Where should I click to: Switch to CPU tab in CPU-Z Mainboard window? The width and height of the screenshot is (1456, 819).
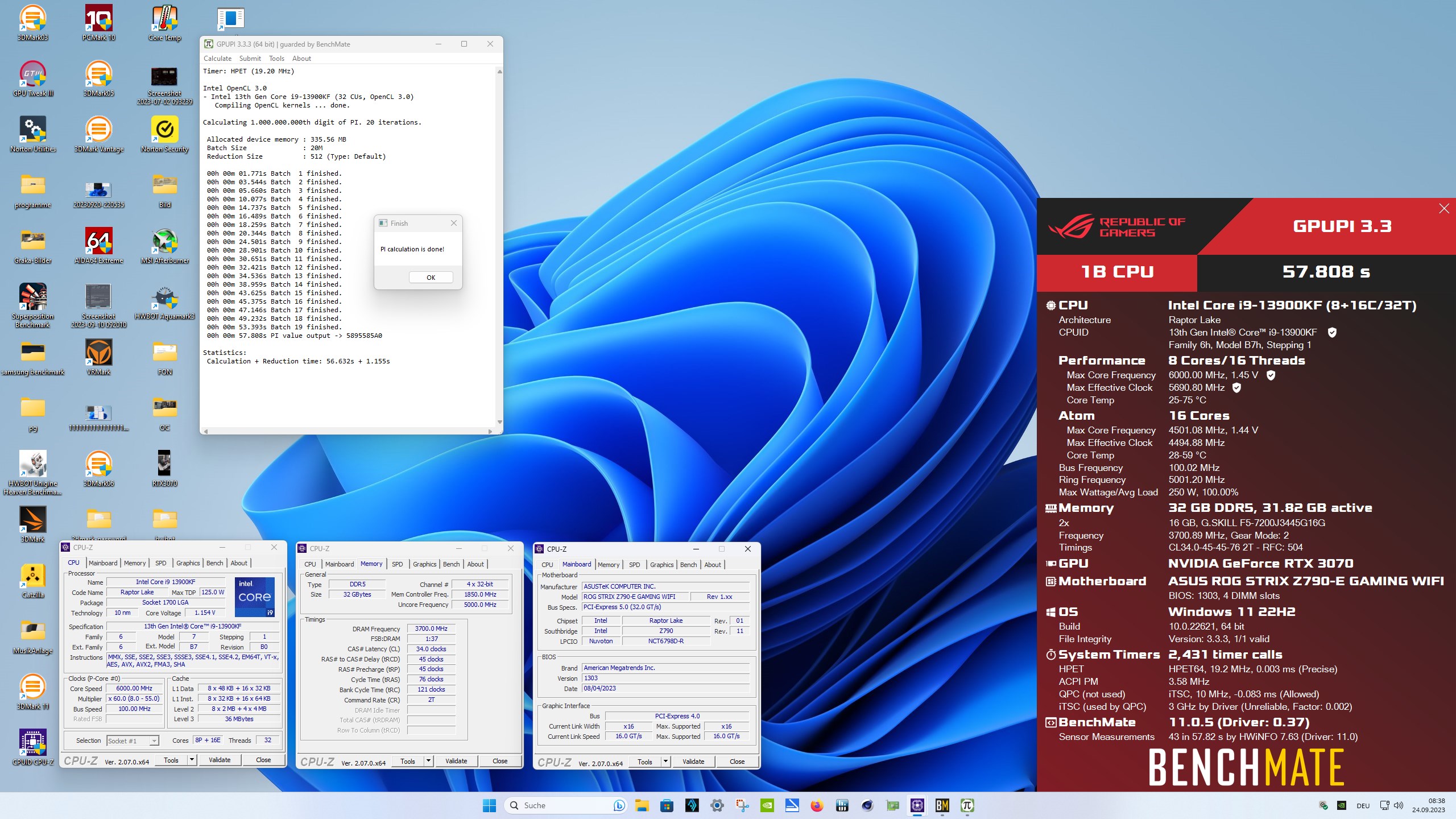[x=547, y=565]
